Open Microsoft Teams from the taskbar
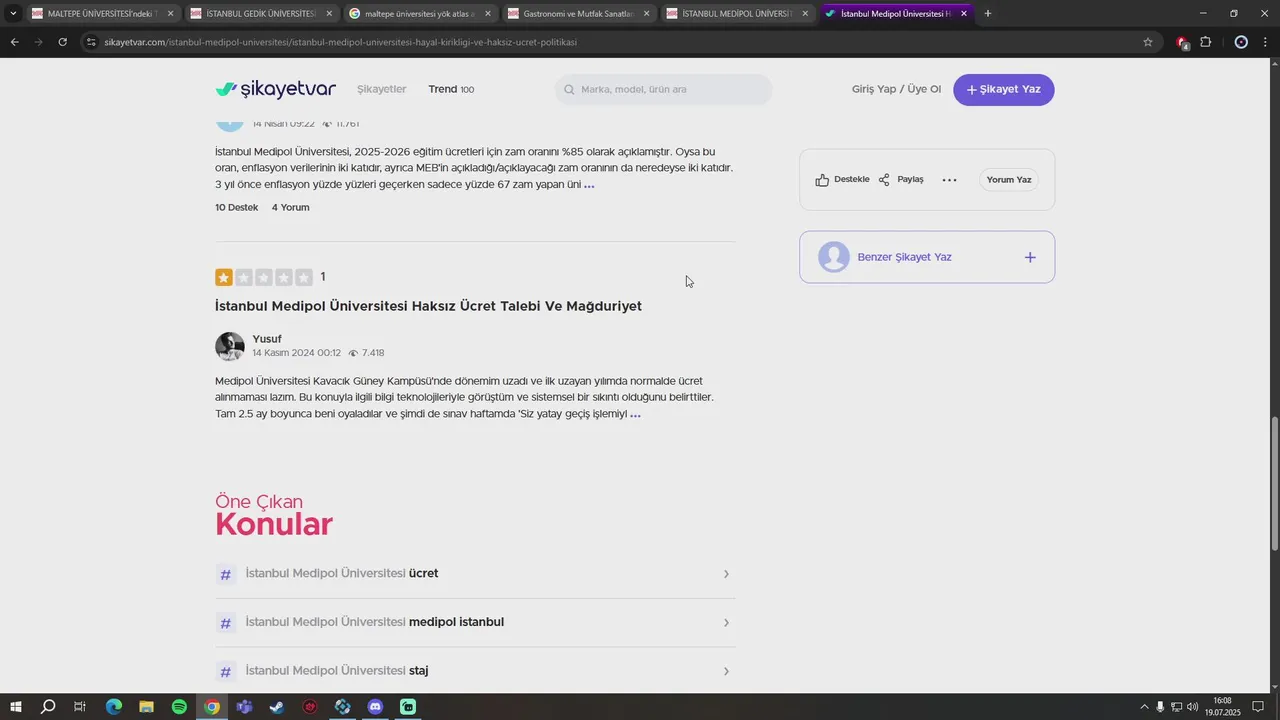This screenshot has width=1280, height=720. [x=244, y=707]
